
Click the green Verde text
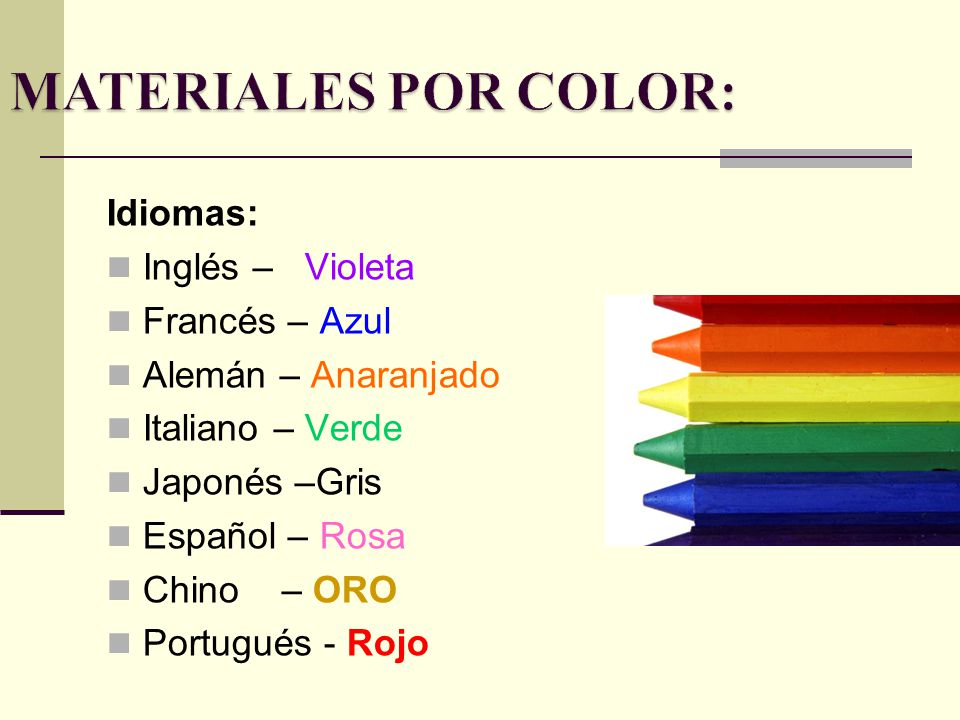353,429
